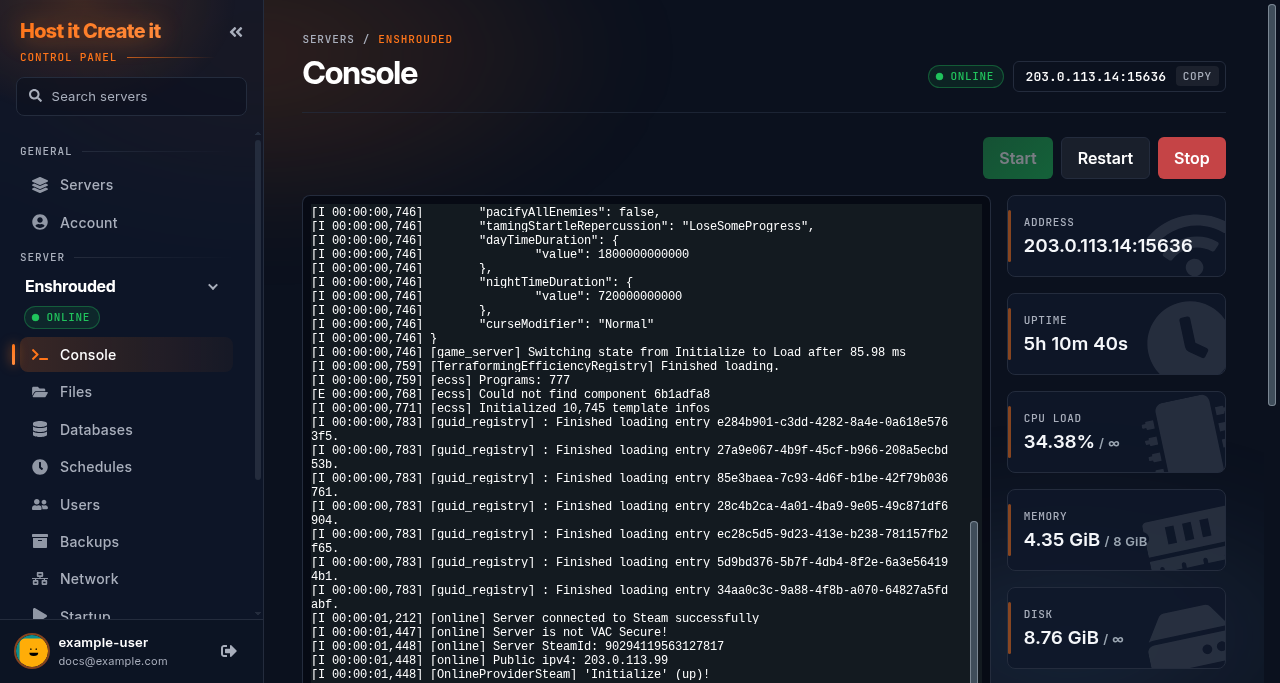
Task: Select the Console menu item
Action: 126,354
